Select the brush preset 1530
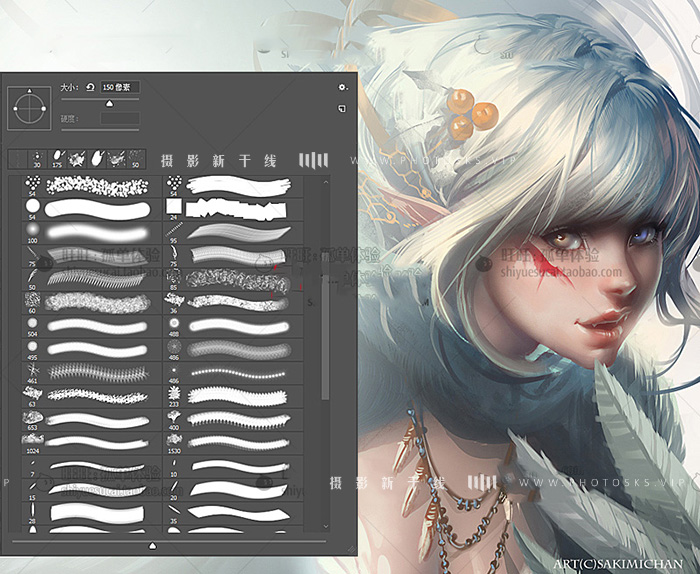Screen dimensions: 700x574 [x=233, y=443]
